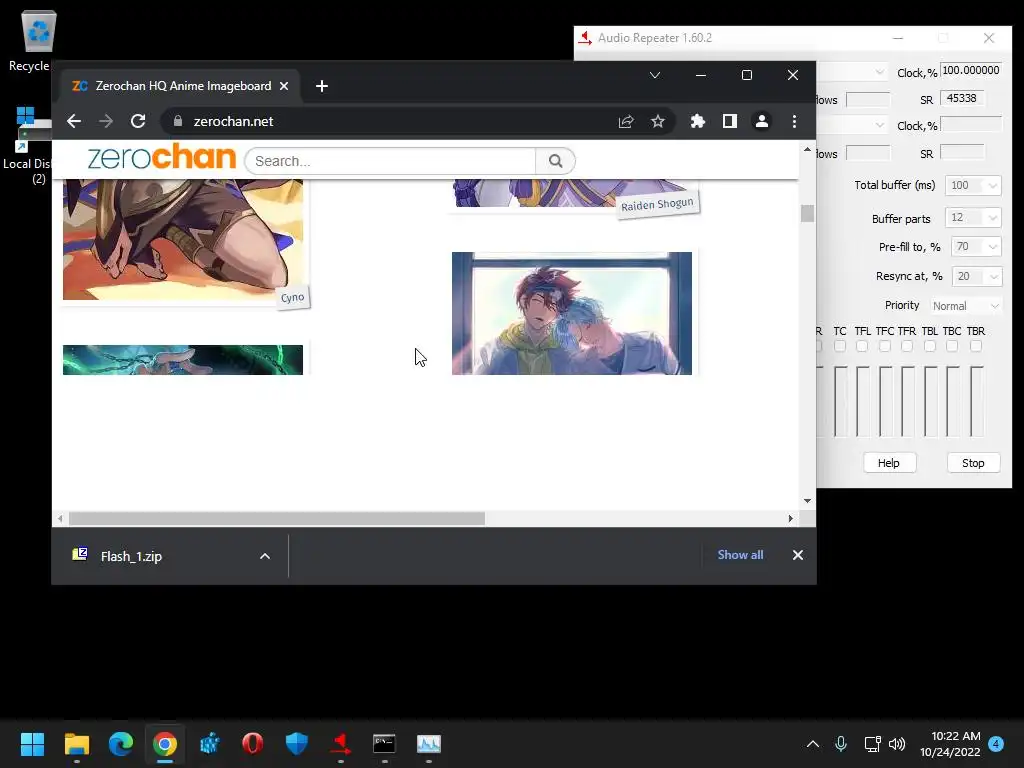Open Pre-fill to, % dropdown

point(976,247)
